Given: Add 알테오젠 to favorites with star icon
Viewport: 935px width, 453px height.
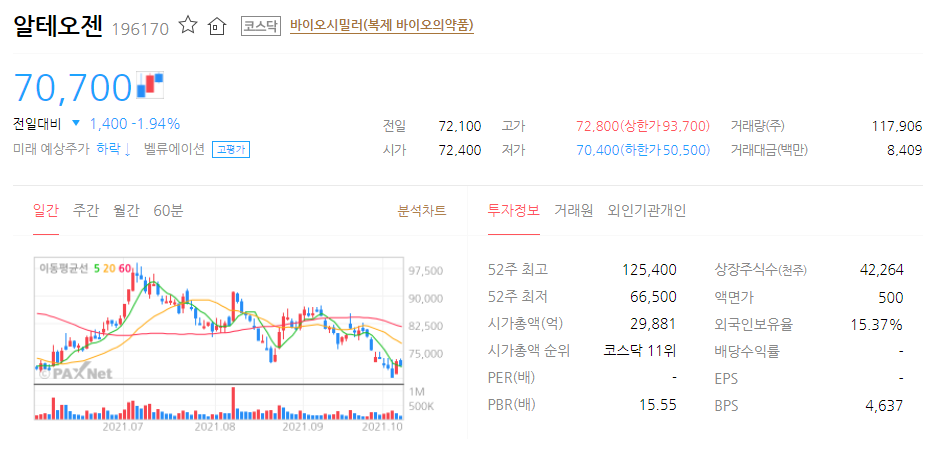Looking at the screenshot, I should click(188, 25).
